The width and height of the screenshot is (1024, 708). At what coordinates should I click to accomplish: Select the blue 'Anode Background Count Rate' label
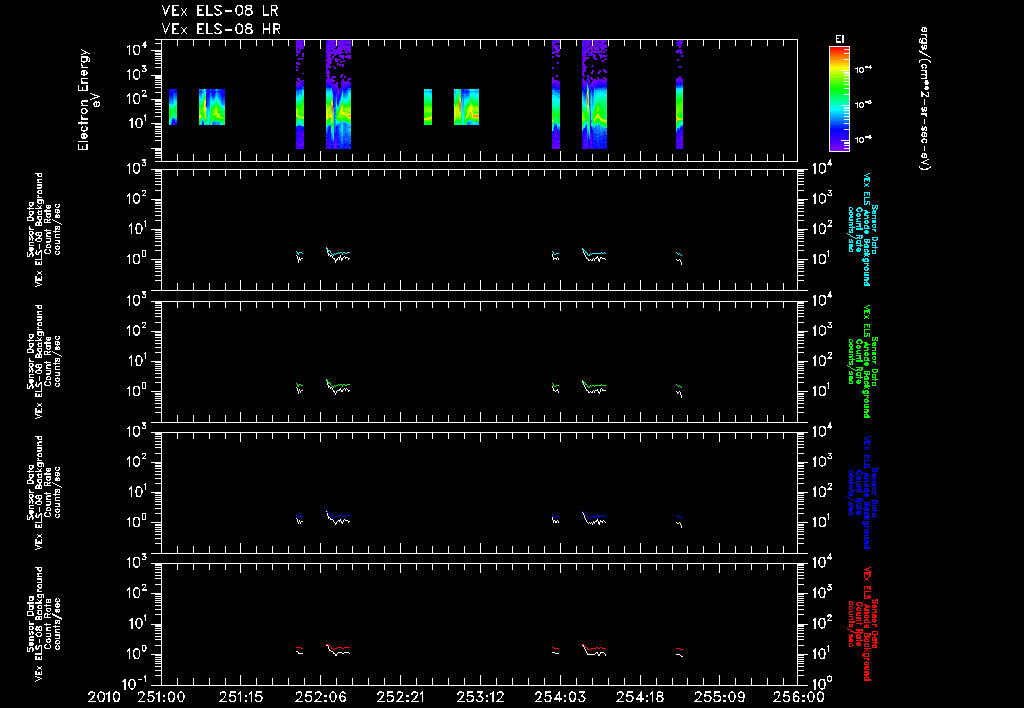[x=863, y=492]
